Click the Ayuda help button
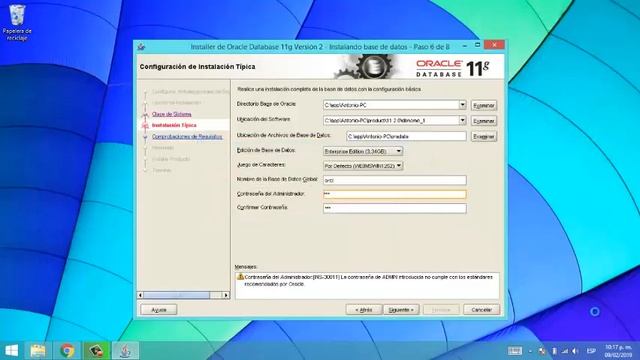This screenshot has width=640, height=360. pos(159,310)
